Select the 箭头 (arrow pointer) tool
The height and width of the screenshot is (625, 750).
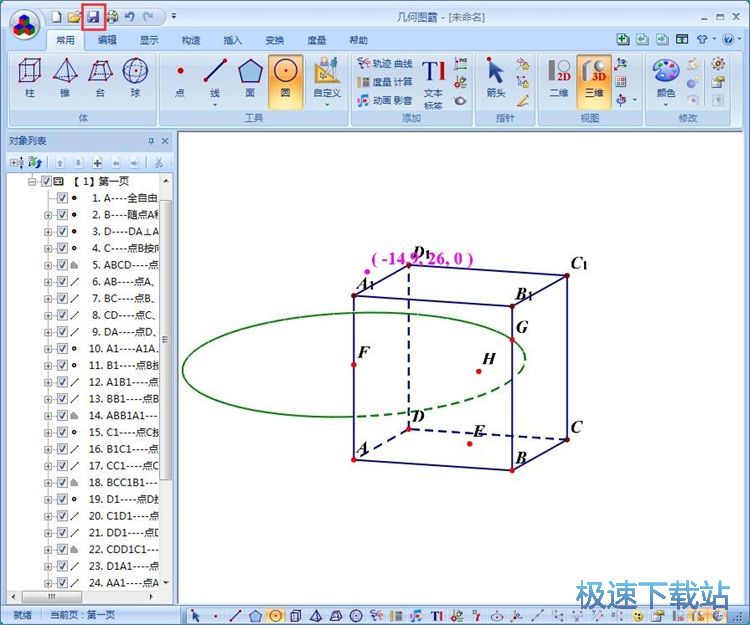(495, 78)
